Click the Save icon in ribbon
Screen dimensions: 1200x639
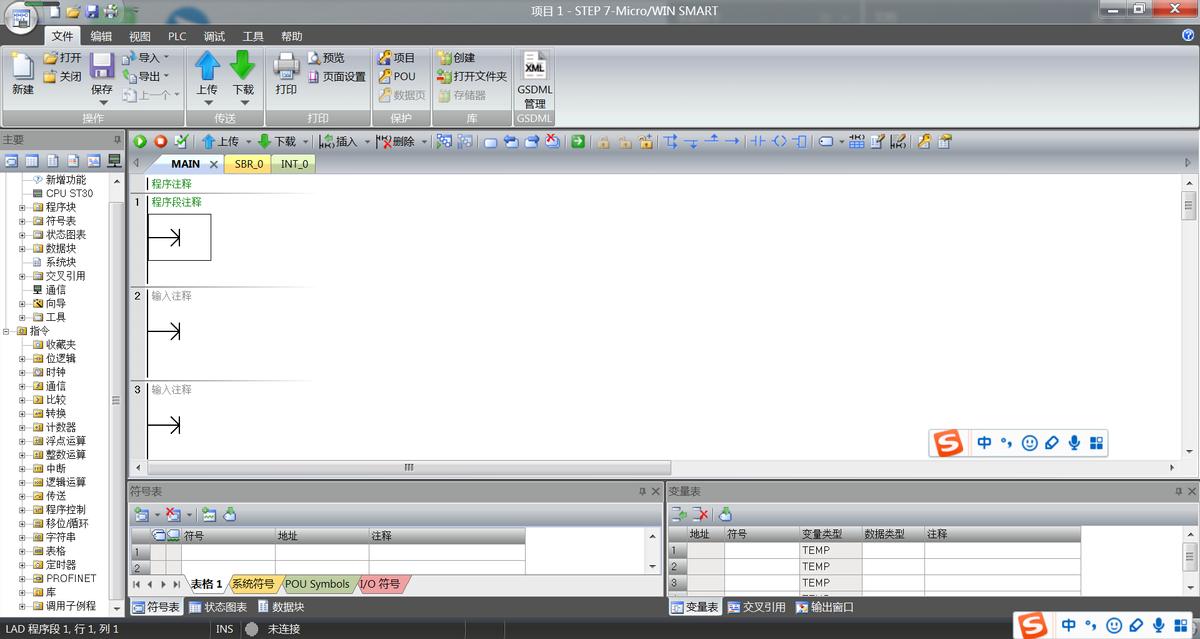[102, 66]
